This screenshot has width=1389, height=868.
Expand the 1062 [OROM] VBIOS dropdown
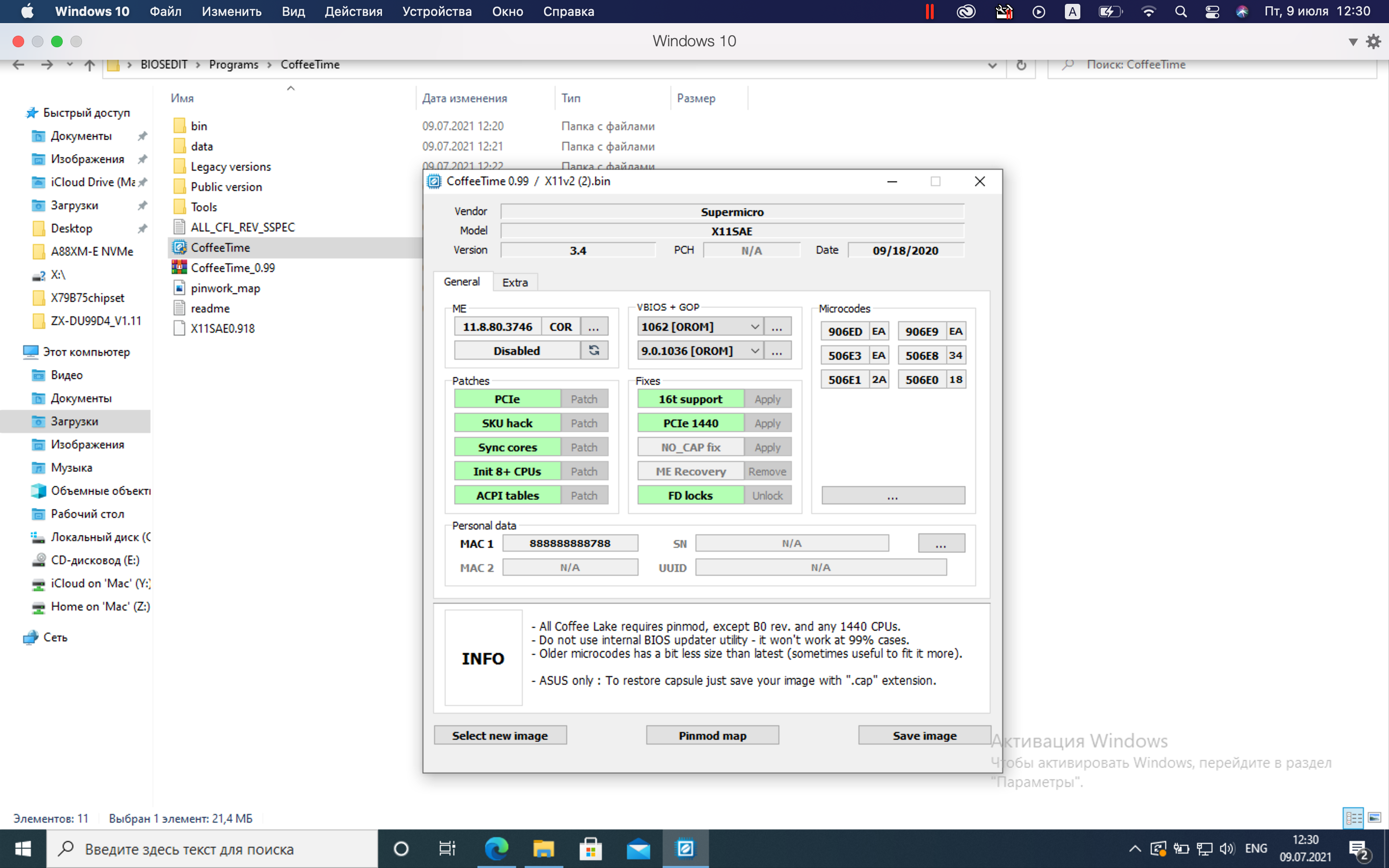point(755,326)
